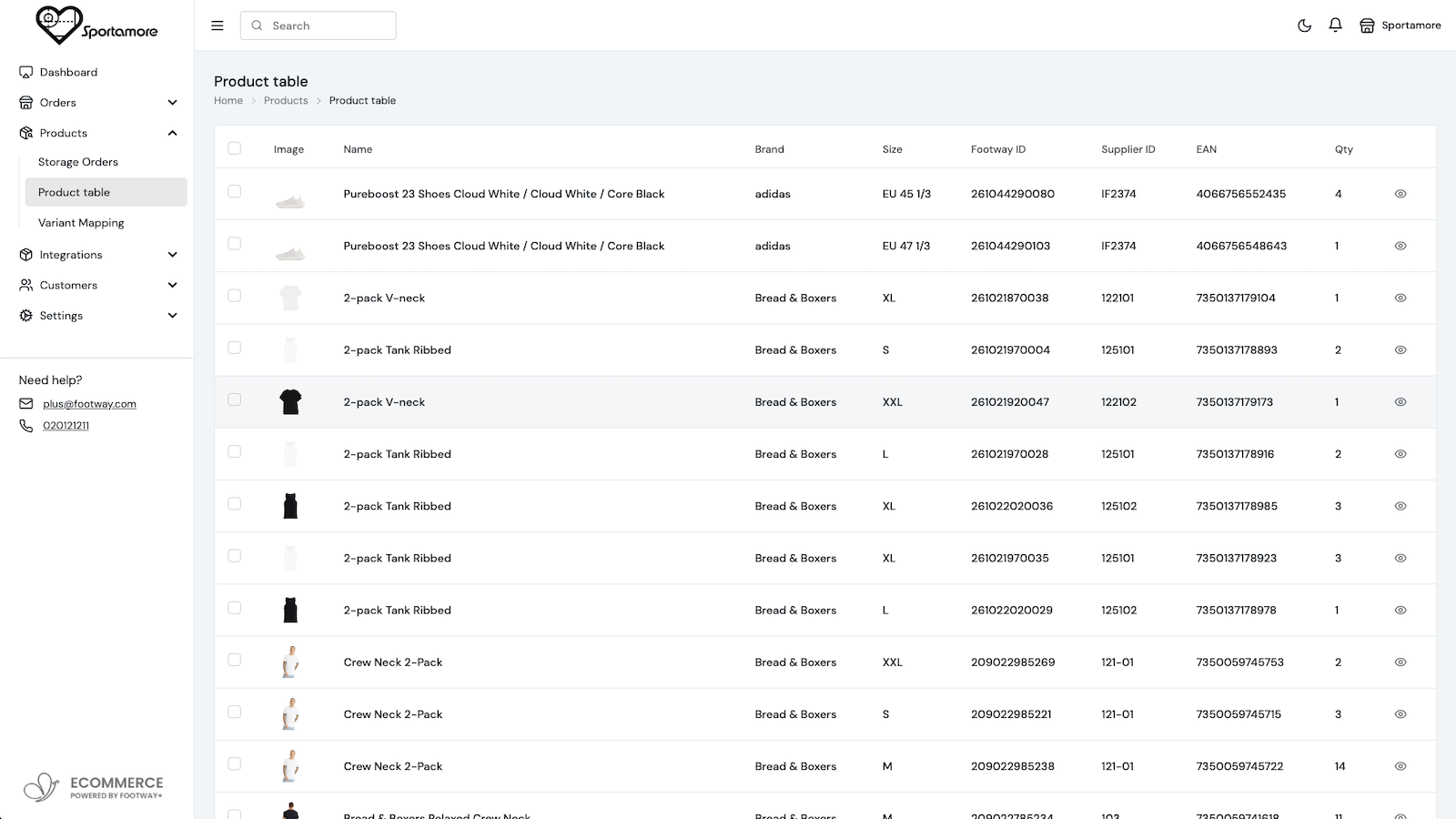
Task: View details eye for Footway ID 261021970004
Action: coord(1400,349)
